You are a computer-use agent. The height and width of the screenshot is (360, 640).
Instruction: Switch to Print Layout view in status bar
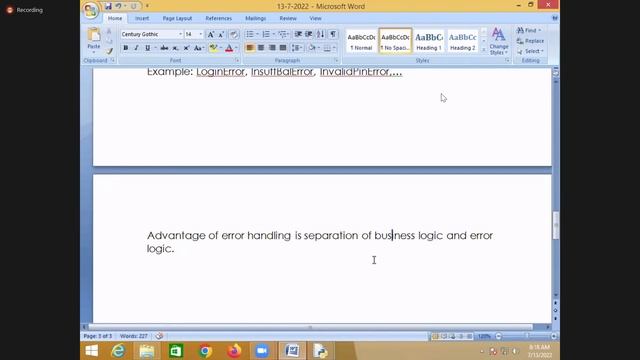click(435, 336)
